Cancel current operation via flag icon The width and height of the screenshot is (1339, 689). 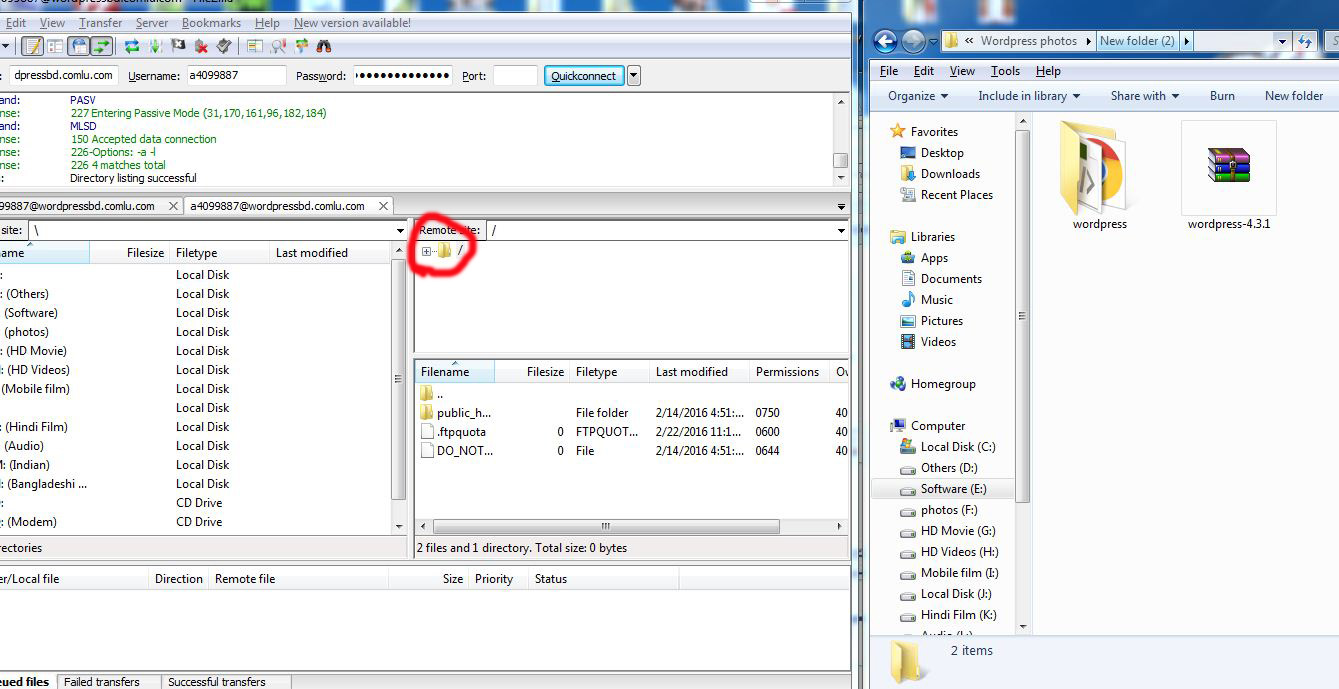pos(178,46)
